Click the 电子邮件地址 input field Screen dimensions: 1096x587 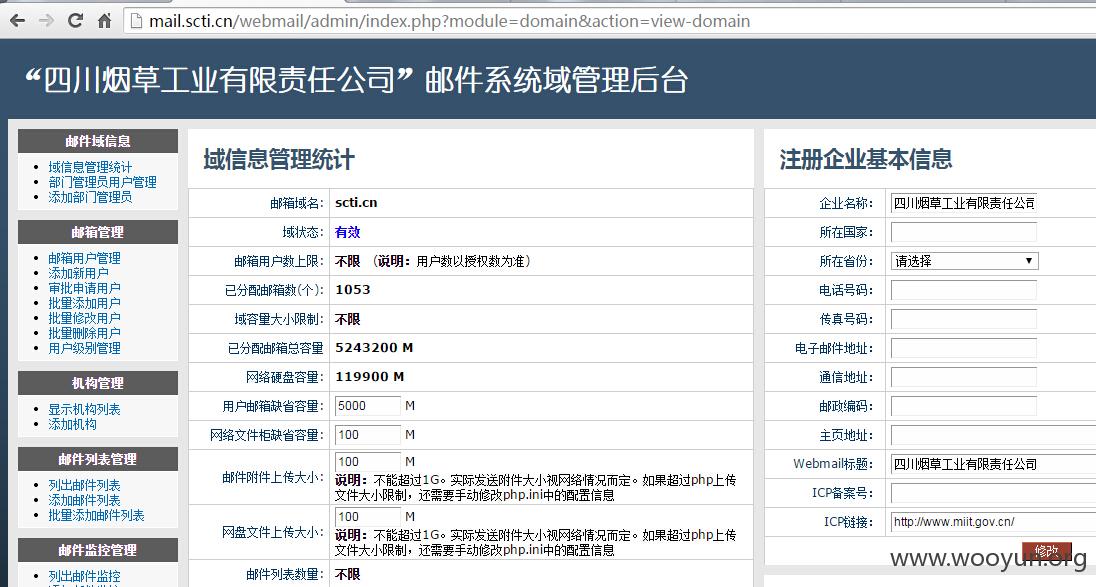coord(964,348)
